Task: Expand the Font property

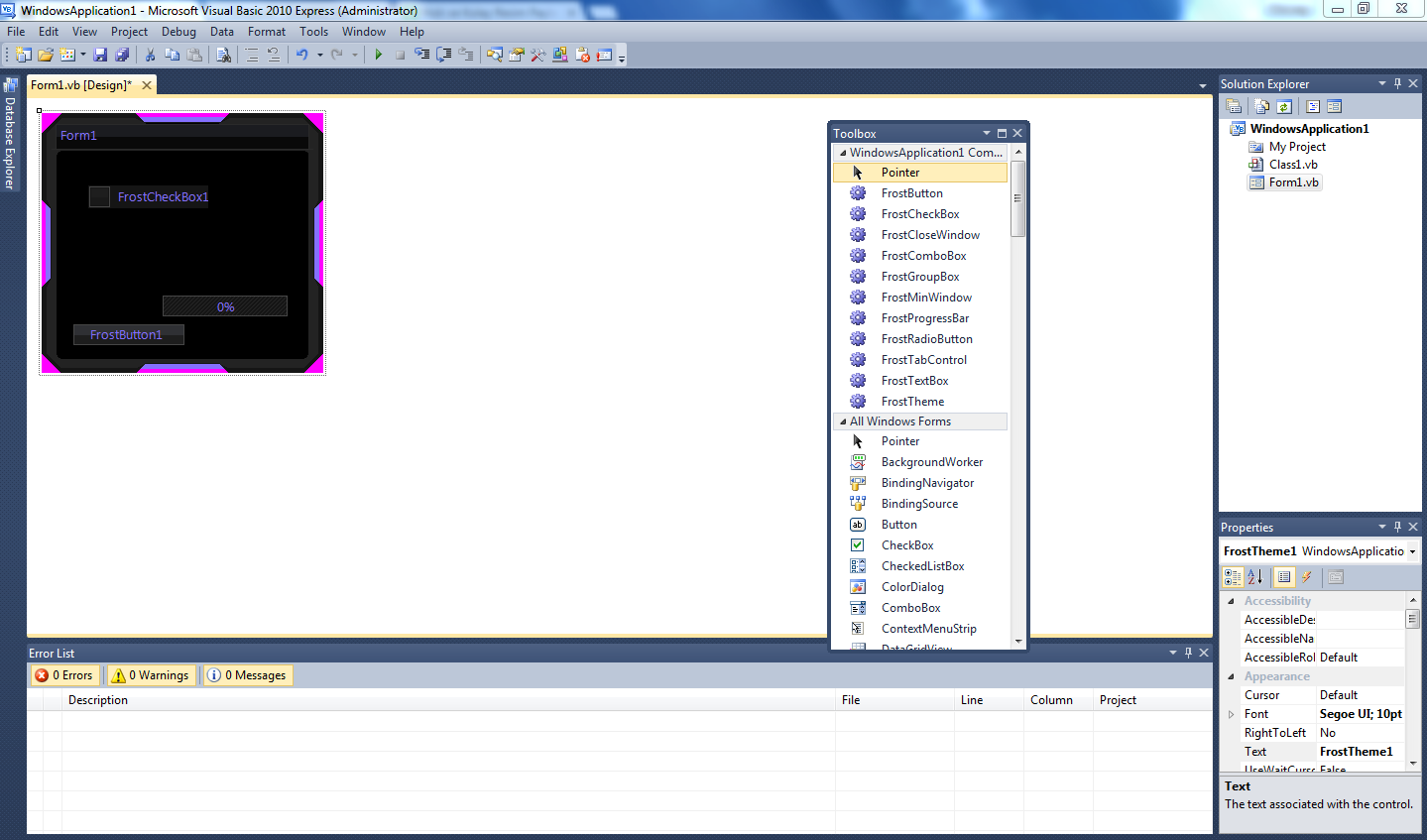Action: 1232,714
